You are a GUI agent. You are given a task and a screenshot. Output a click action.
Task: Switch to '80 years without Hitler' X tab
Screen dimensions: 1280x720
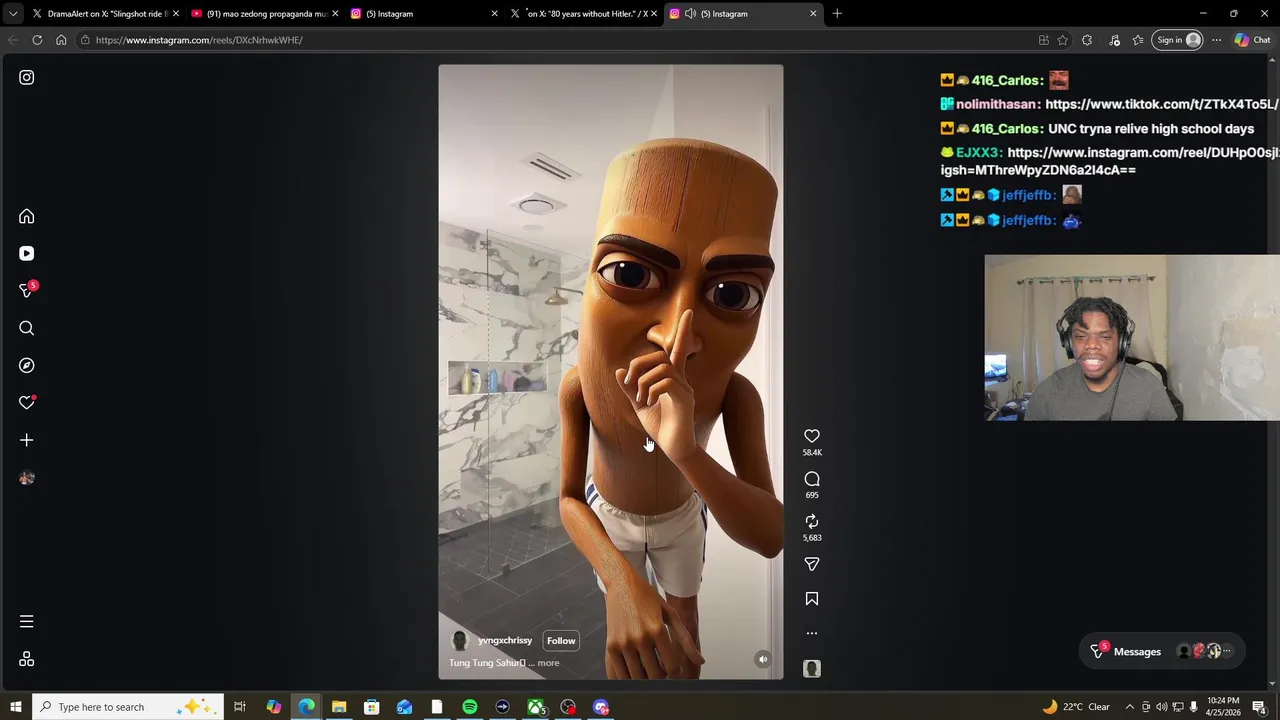click(584, 14)
